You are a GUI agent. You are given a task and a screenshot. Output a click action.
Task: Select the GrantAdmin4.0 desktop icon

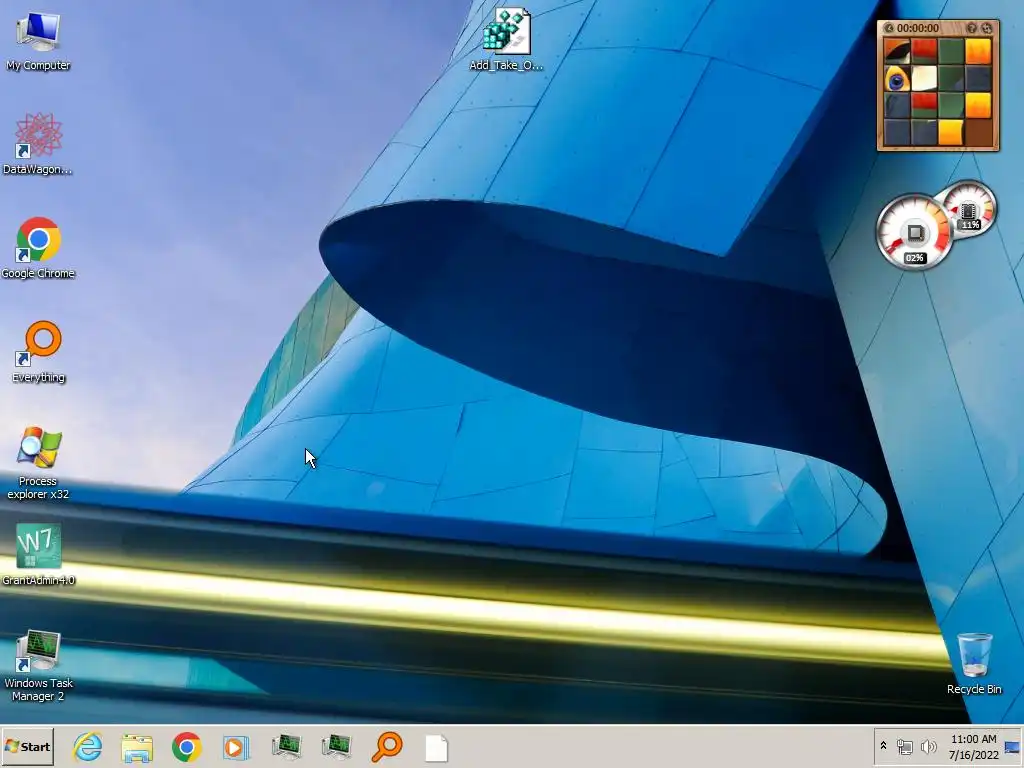click(x=38, y=554)
